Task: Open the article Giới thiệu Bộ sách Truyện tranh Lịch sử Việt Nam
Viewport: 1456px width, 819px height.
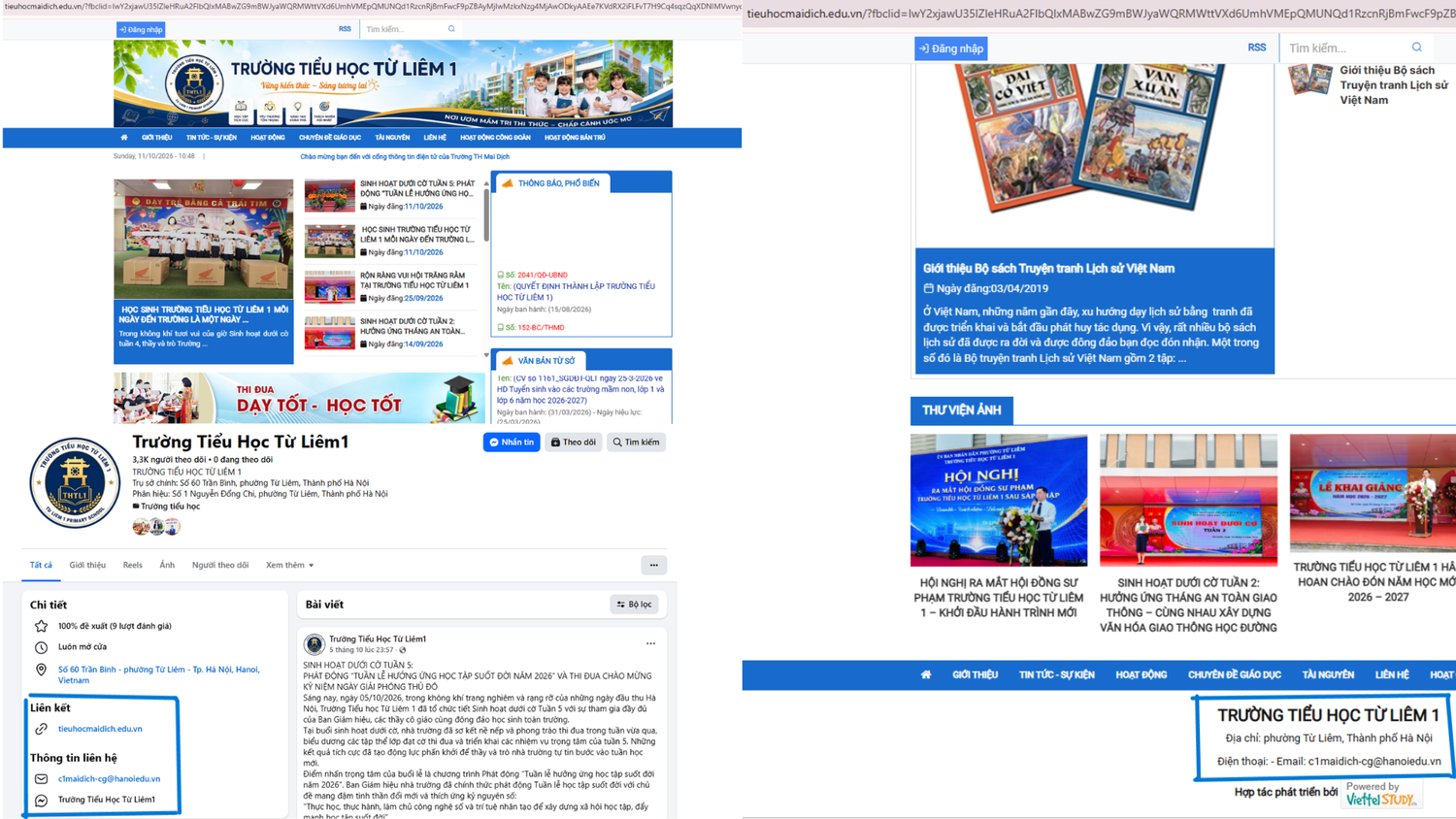Action: (1048, 269)
